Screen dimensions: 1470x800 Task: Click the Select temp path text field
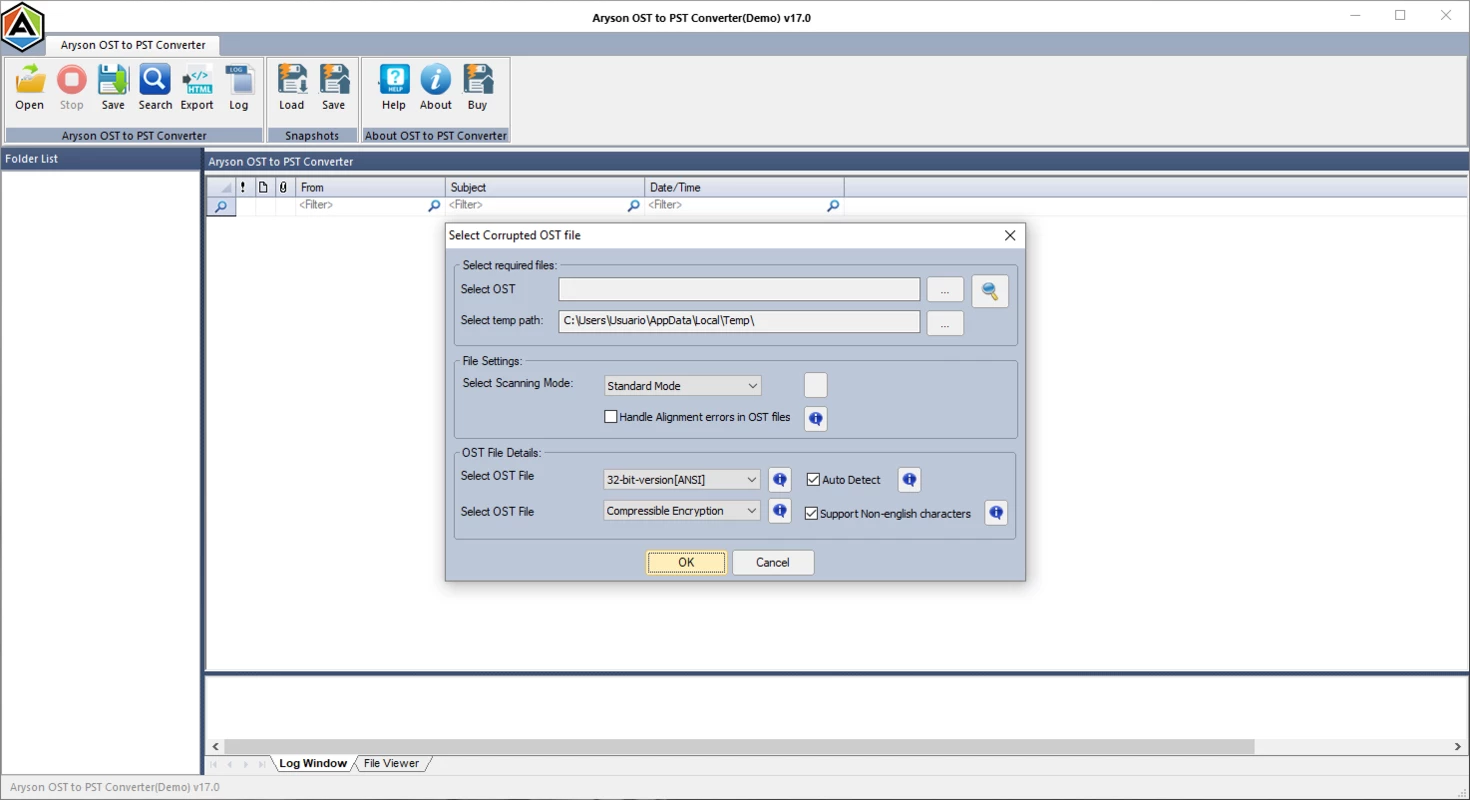click(x=739, y=321)
